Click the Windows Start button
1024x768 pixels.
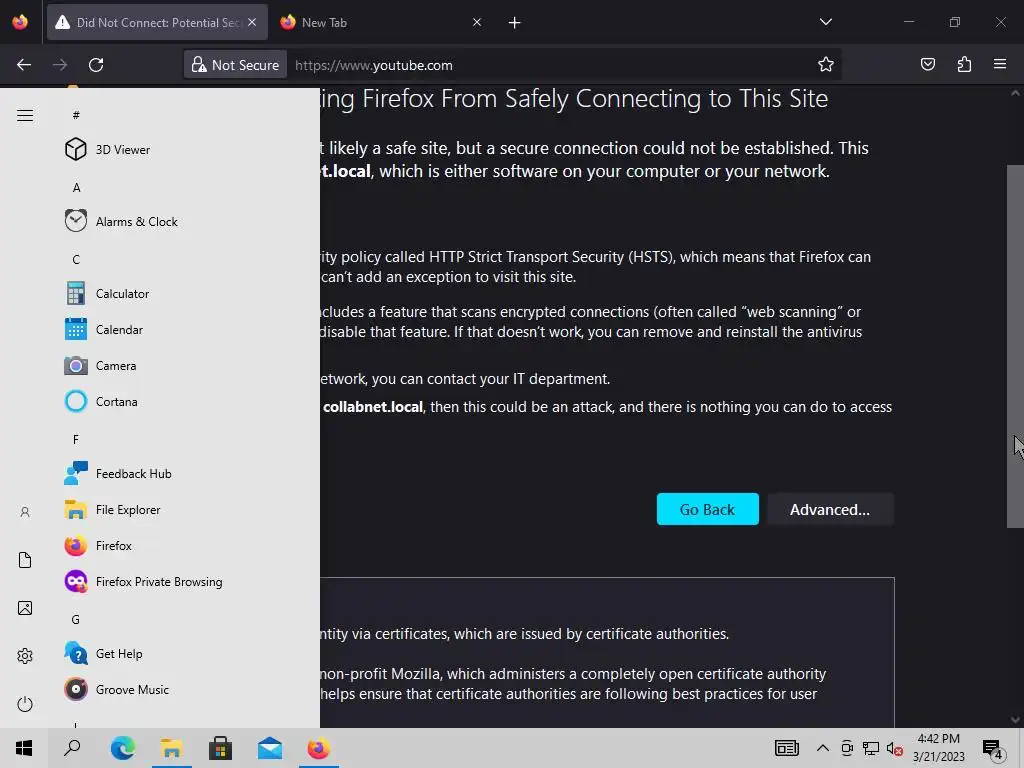coord(24,748)
